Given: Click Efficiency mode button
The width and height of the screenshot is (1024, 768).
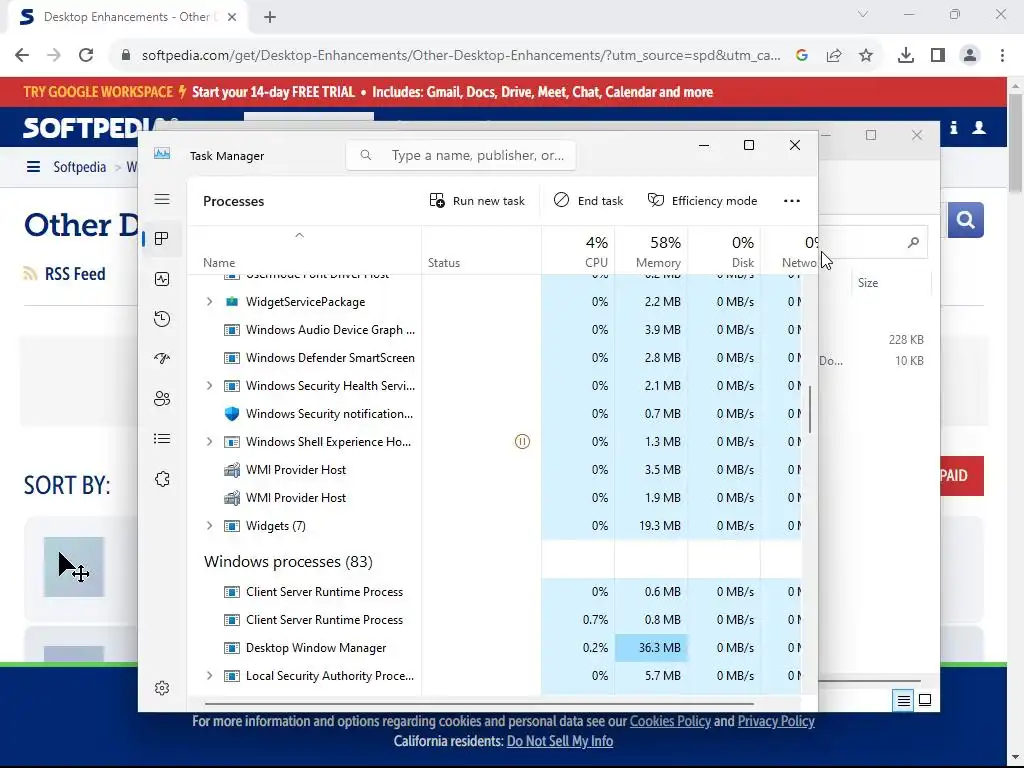Looking at the screenshot, I should click(x=702, y=200).
